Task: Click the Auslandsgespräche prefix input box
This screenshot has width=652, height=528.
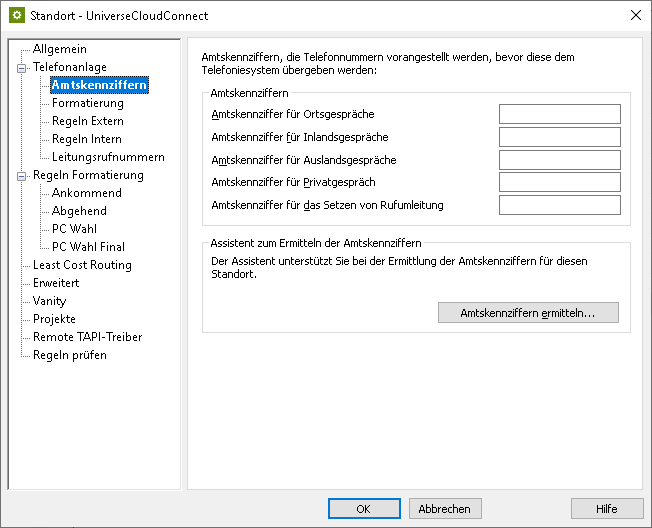Action: coord(559,160)
